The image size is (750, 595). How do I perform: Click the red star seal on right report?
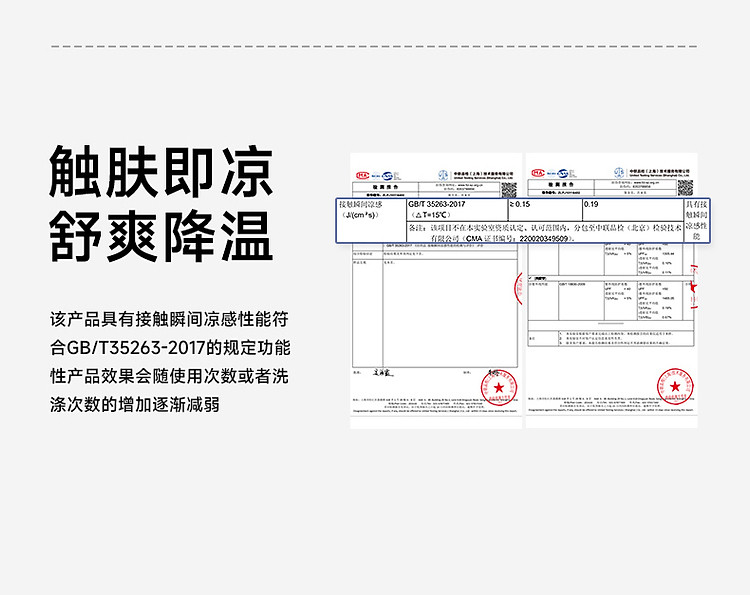coord(675,384)
